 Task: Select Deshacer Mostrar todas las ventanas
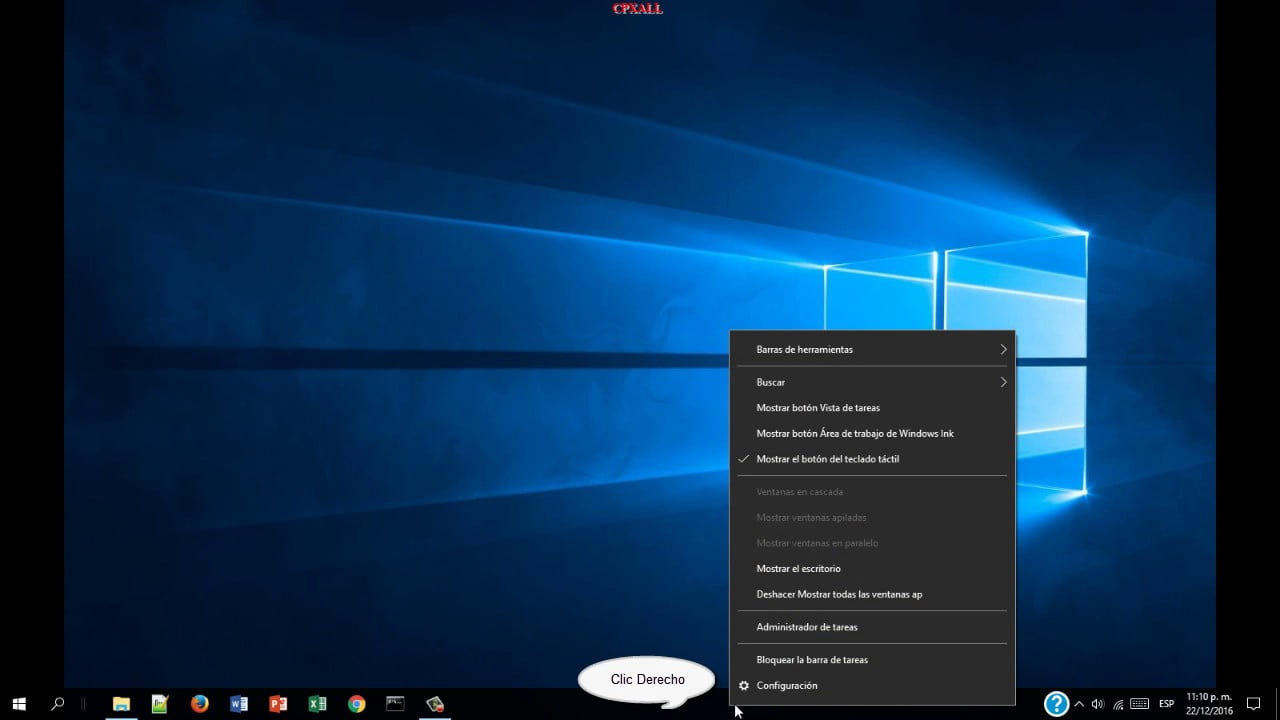coord(872,594)
